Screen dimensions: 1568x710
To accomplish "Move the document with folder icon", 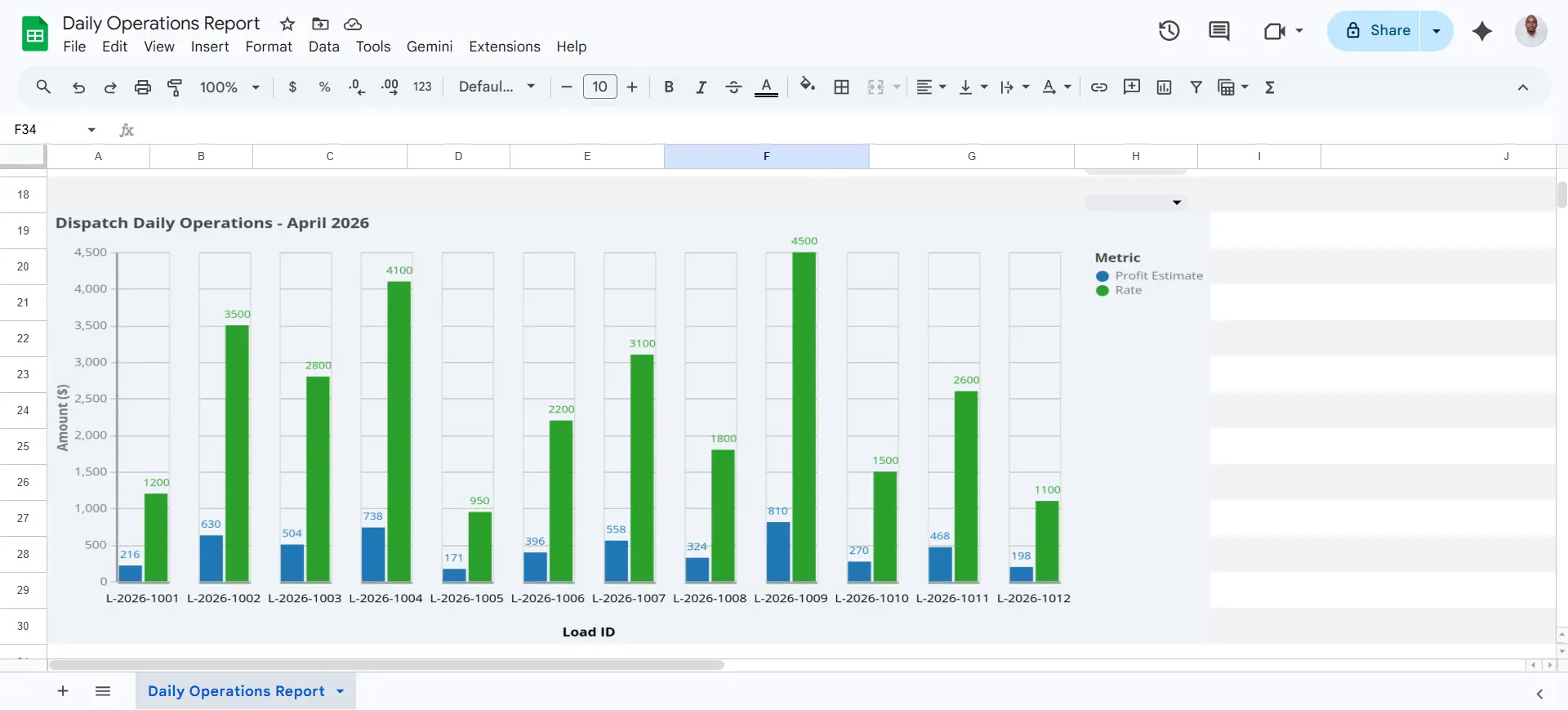I will pos(320,24).
